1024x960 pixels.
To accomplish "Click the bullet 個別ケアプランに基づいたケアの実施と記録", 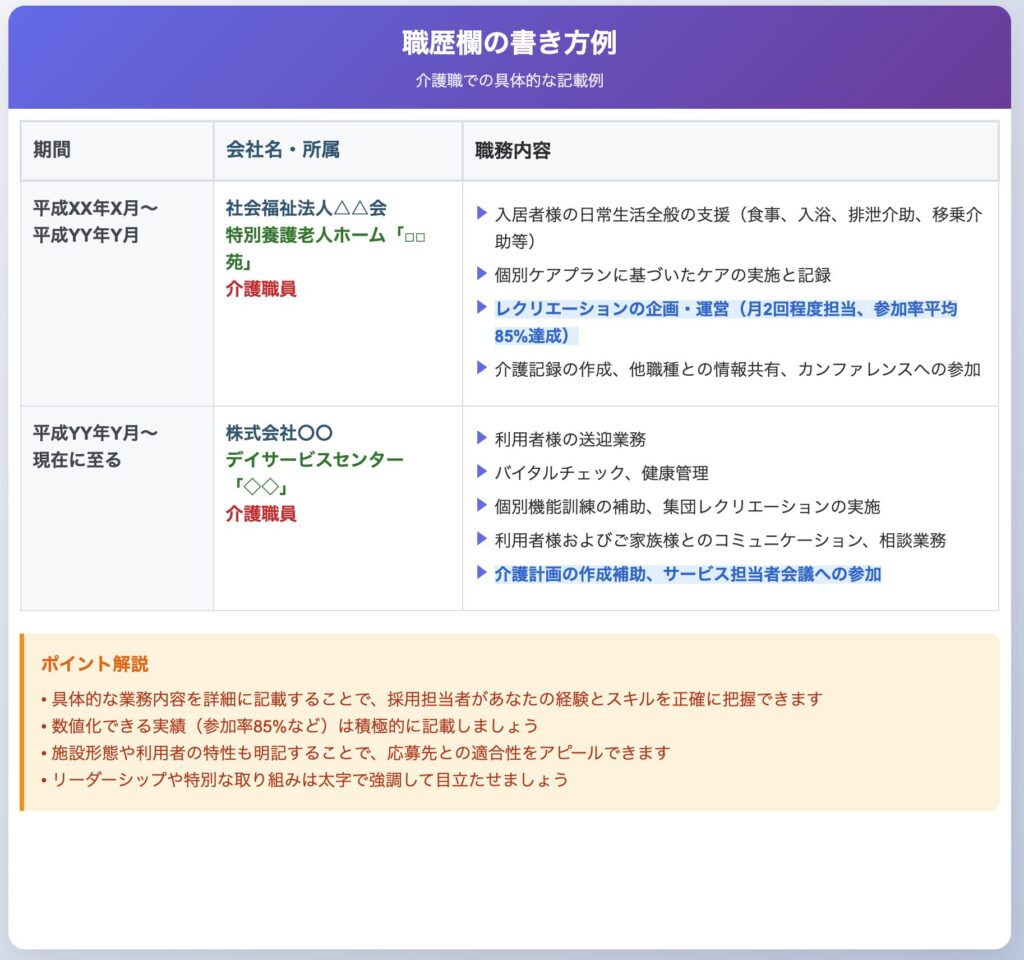I will tap(663, 275).
